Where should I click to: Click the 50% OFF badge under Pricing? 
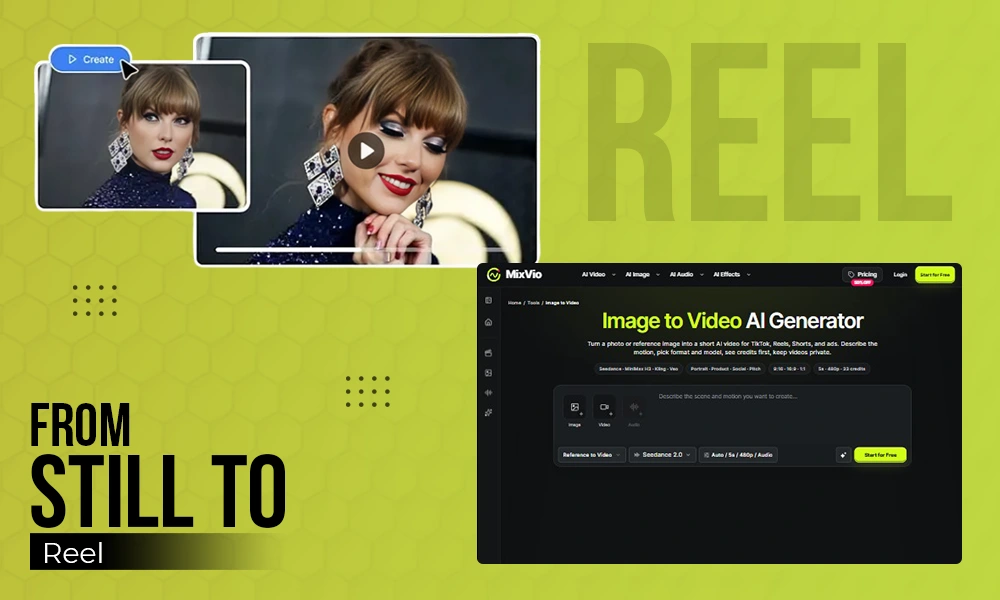(862, 282)
